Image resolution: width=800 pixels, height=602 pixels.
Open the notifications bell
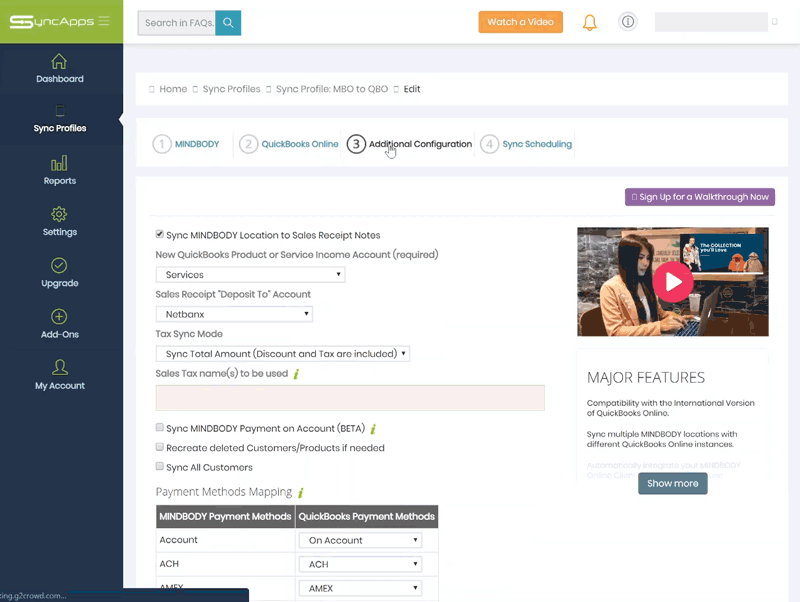[x=590, y=22]
